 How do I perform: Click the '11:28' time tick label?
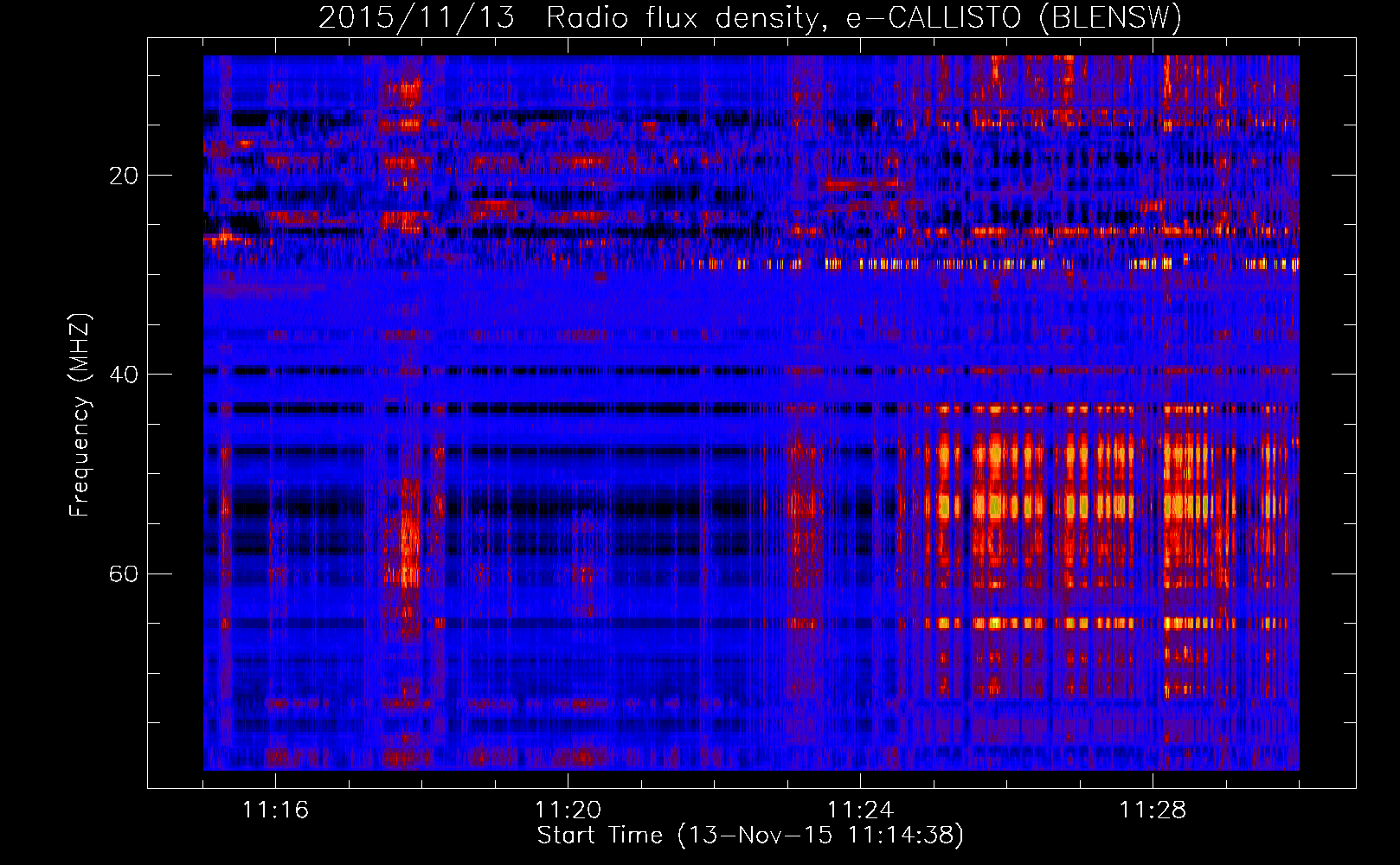1153,810
